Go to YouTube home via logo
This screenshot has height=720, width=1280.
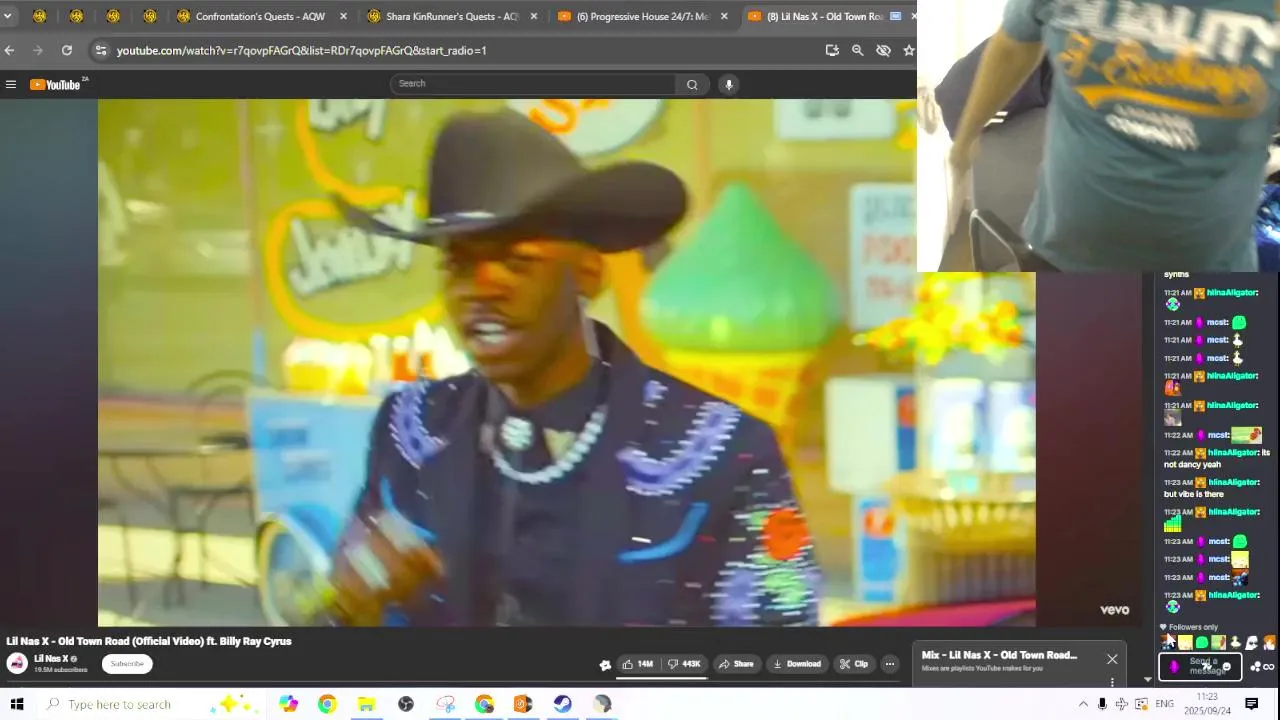55,85
